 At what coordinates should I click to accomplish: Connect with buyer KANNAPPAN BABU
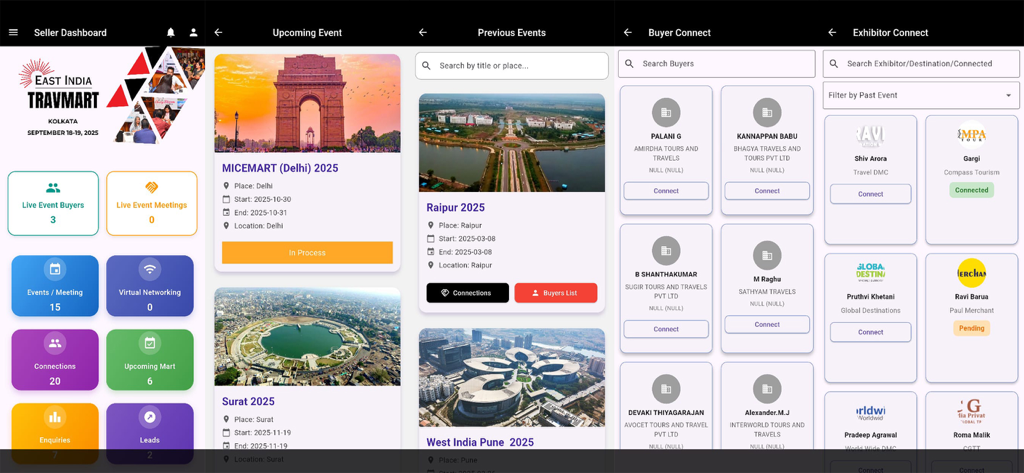point(767,191)
